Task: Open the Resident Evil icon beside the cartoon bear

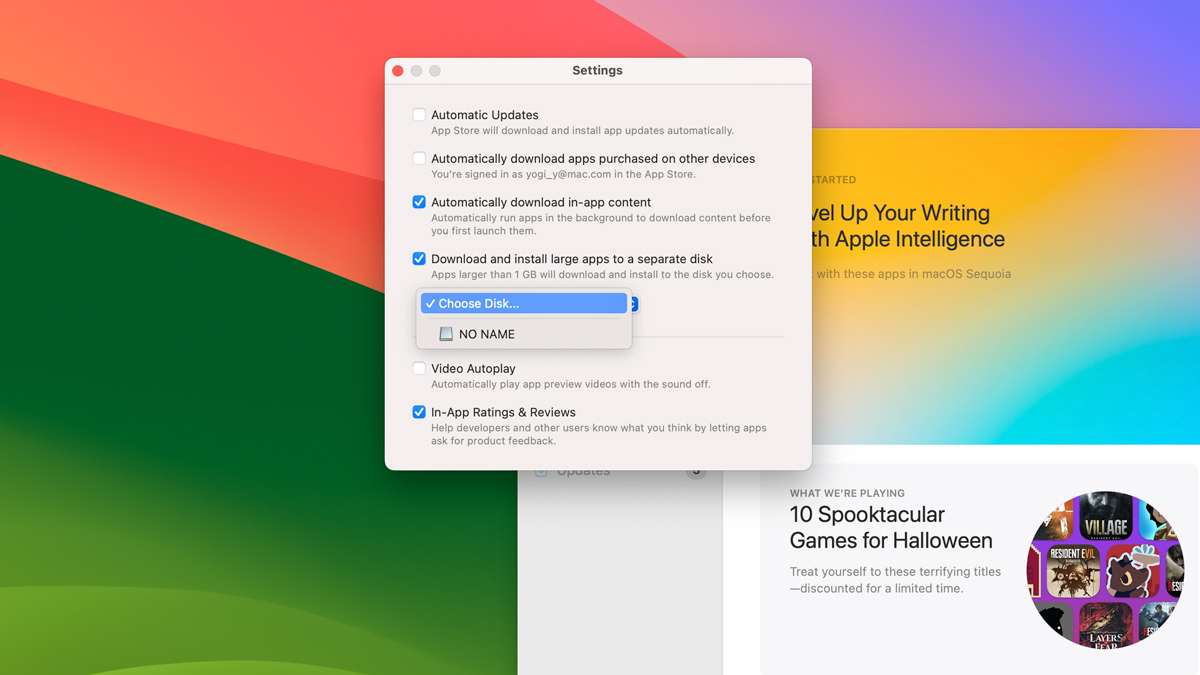Action: coord(1073,572)
